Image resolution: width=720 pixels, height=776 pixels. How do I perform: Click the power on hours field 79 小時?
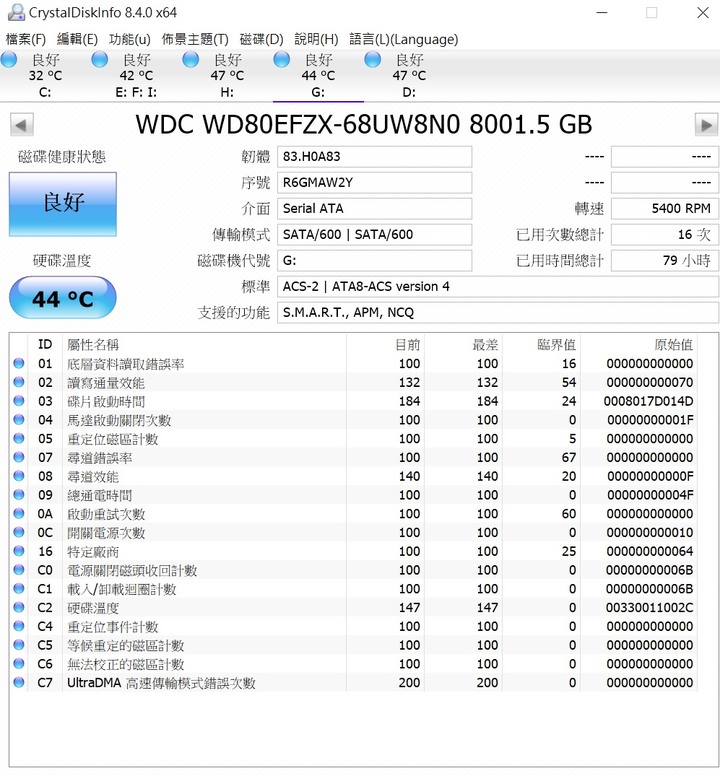coord(665,261)
